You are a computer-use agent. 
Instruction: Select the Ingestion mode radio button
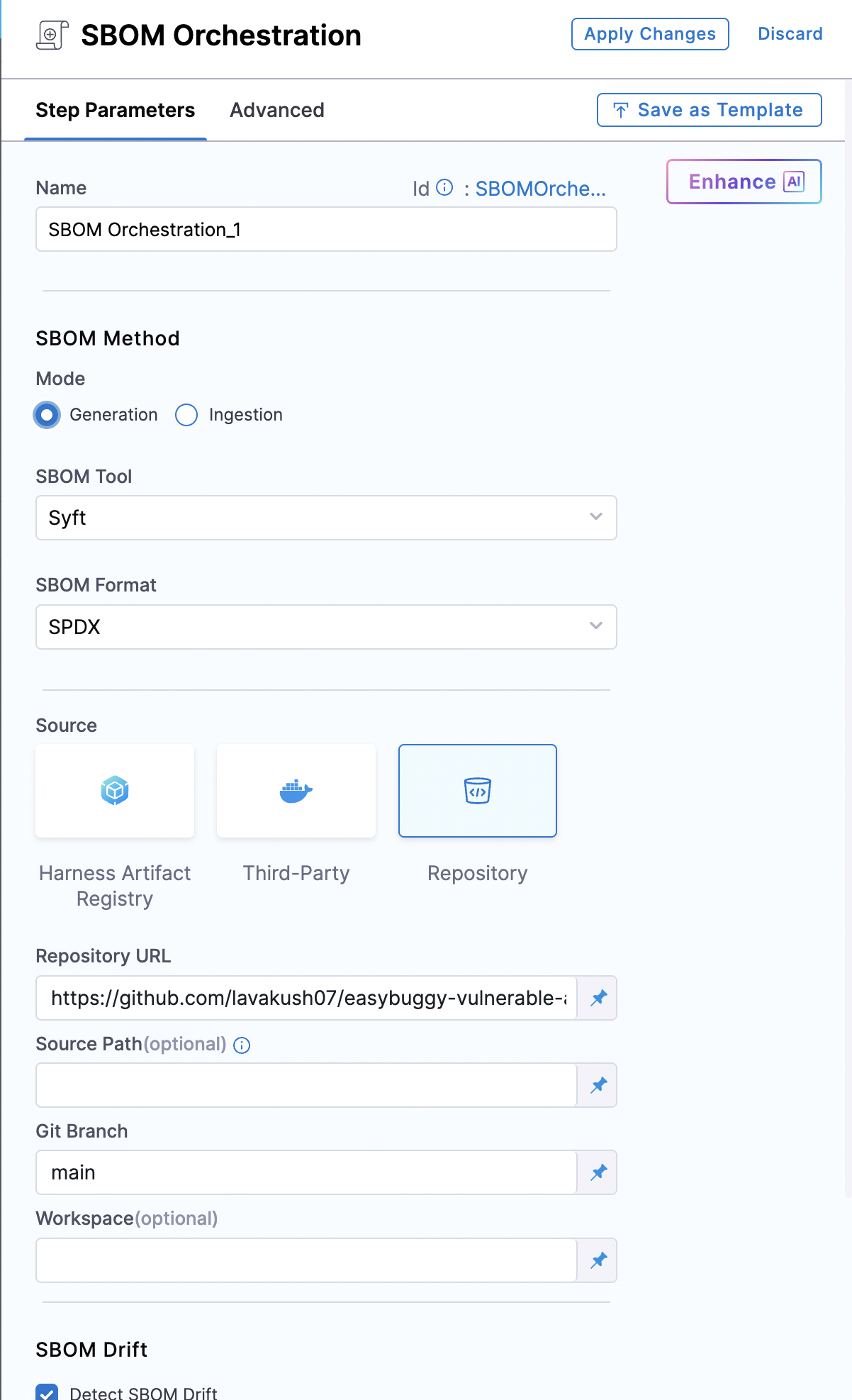tap(186, 415)
